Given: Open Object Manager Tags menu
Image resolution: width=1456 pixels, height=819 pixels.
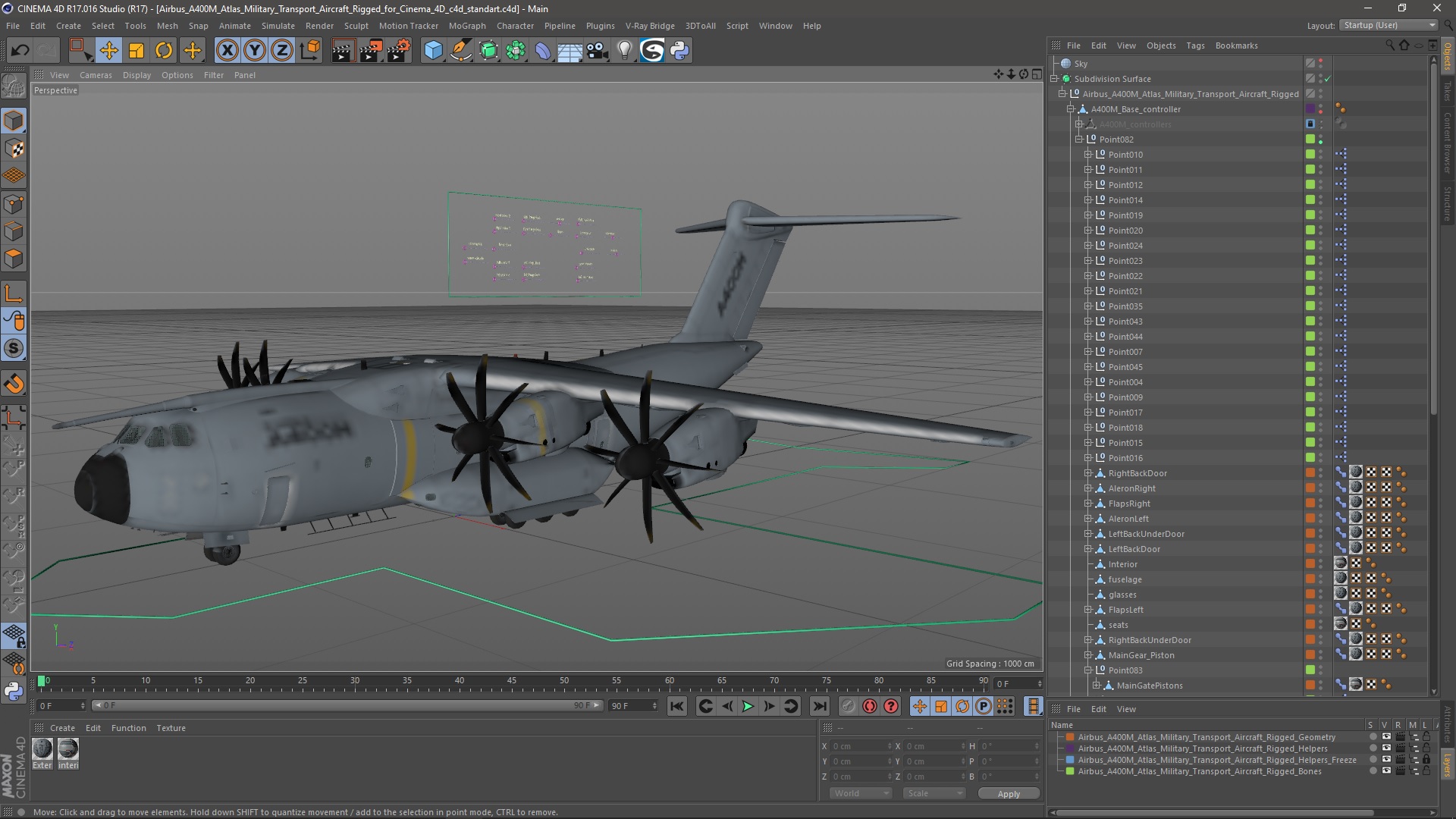Looking at the screenshot, I should click(x=1195, y=45).
